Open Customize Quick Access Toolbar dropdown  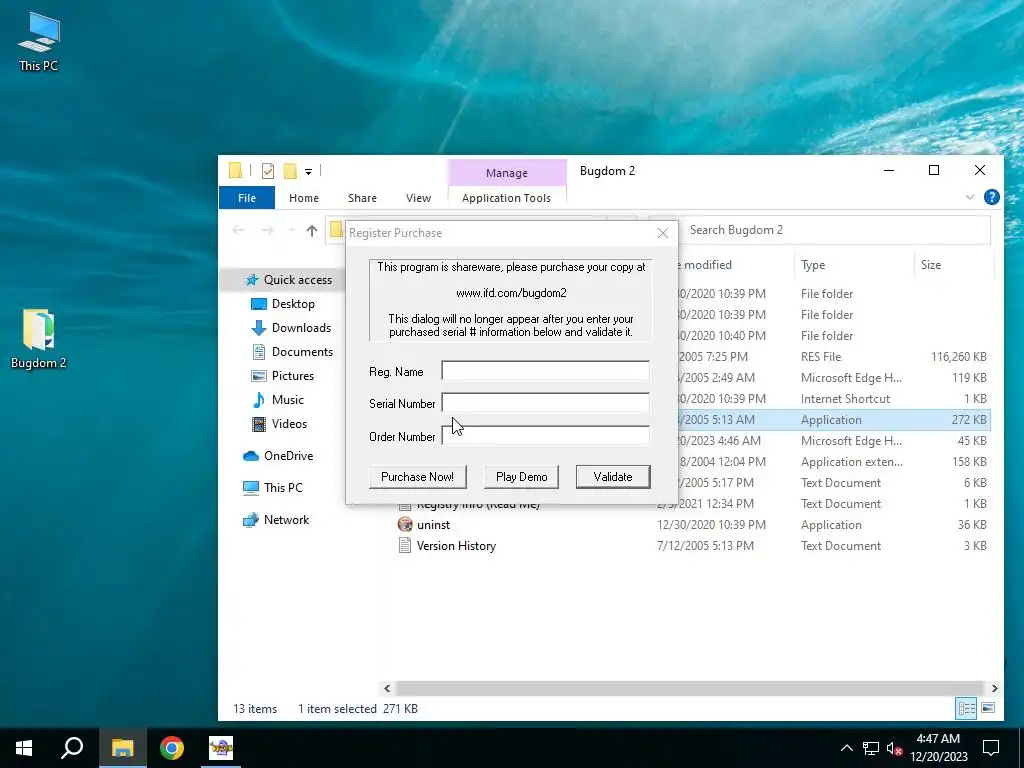coord(308,172)
